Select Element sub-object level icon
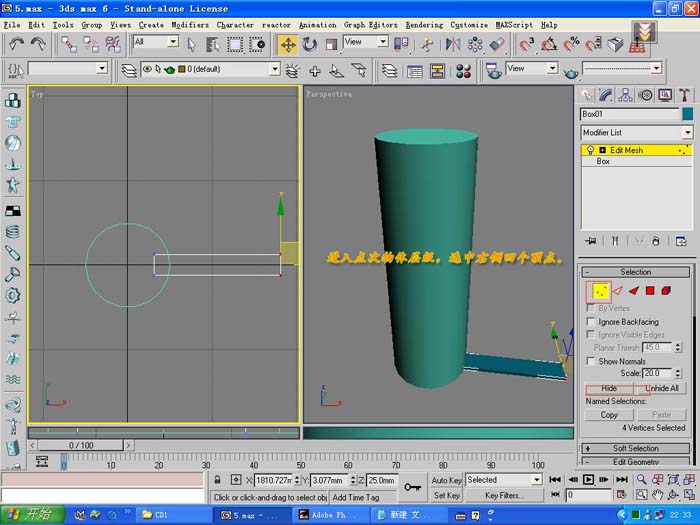This screenshot has width=700, height=525. [x=666, y=291]
